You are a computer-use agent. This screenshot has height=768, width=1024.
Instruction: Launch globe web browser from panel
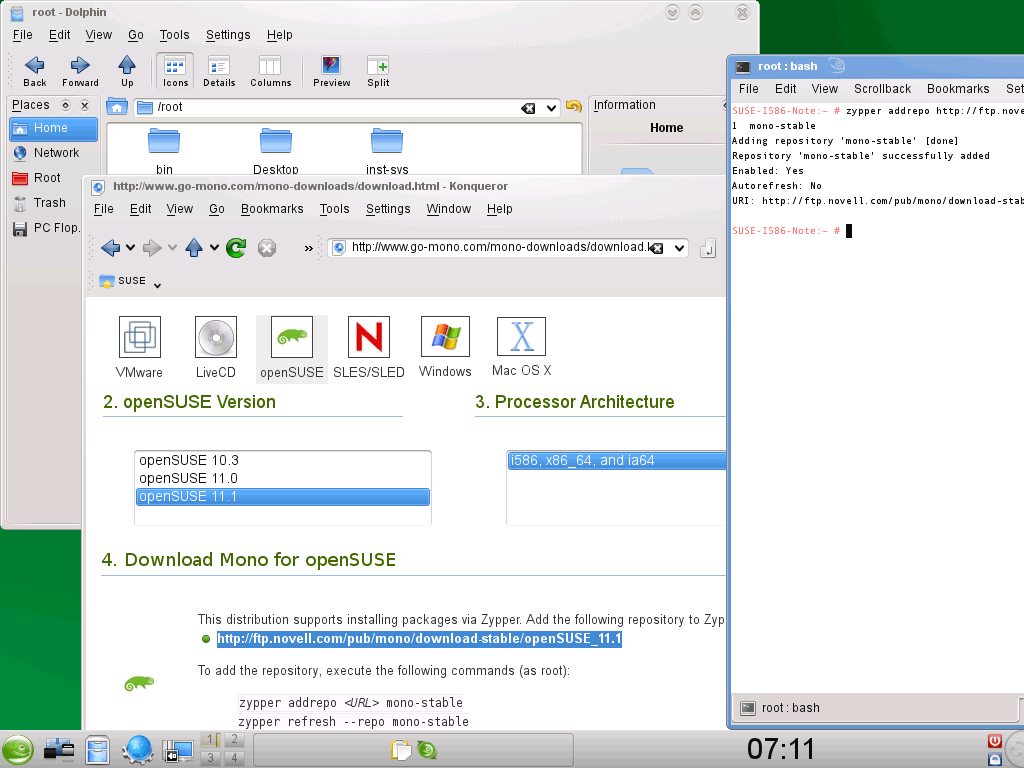click(x=136, y=750)
